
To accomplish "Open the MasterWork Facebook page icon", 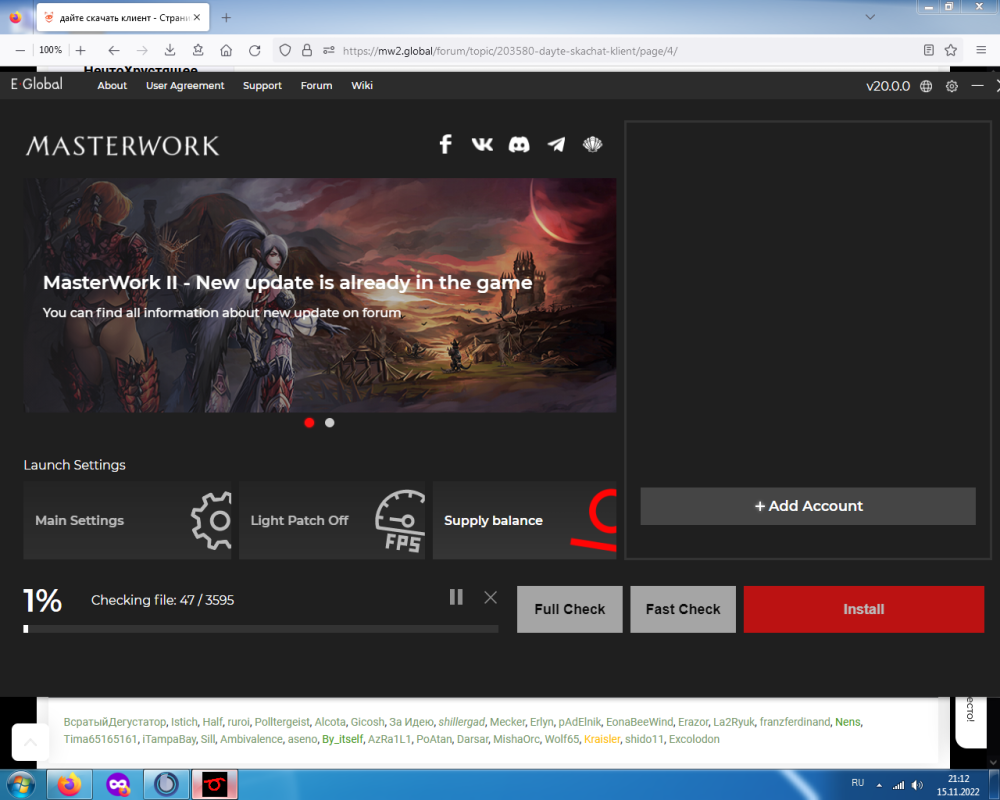I will (x=446, y=144).
